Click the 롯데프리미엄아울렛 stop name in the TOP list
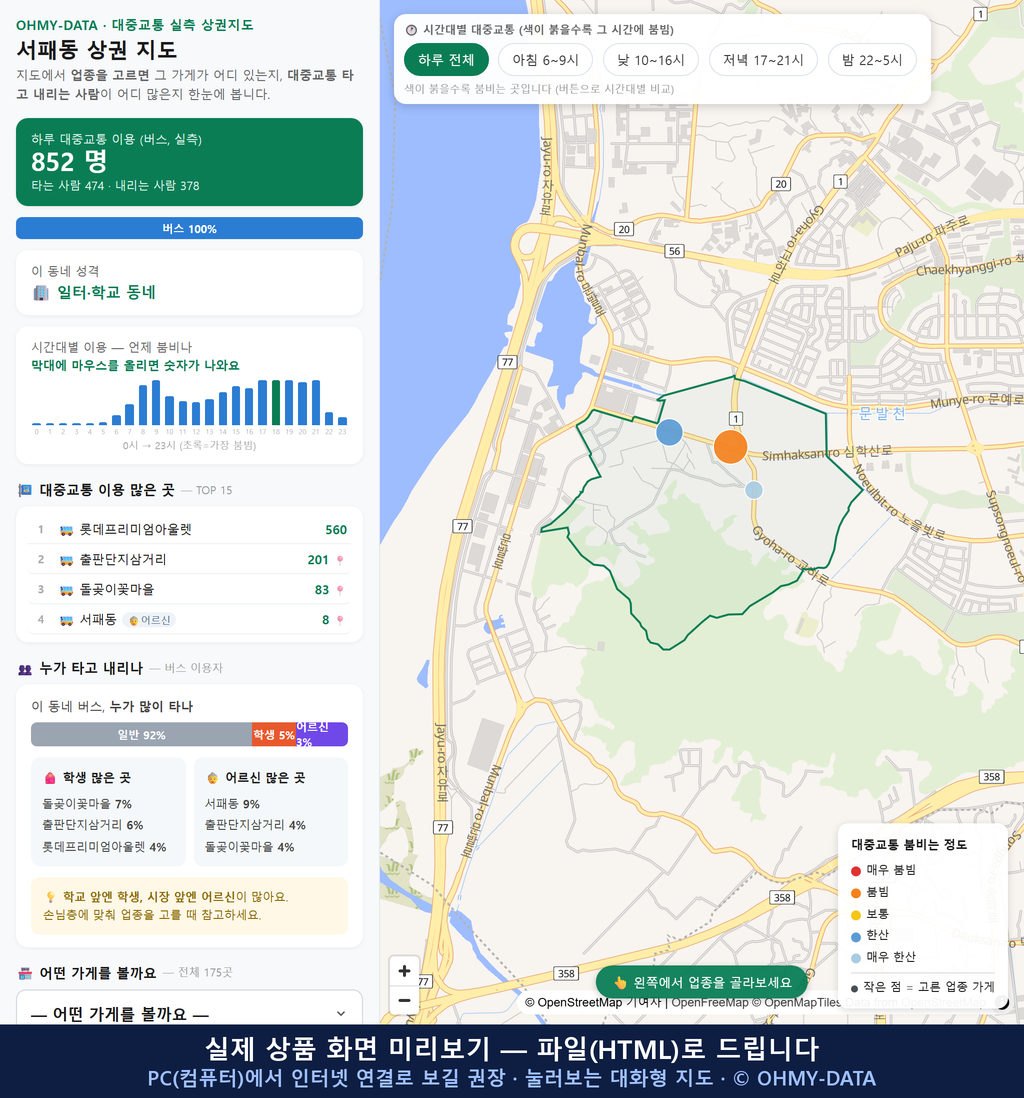 pyautogui.click(x=135, y=530)
